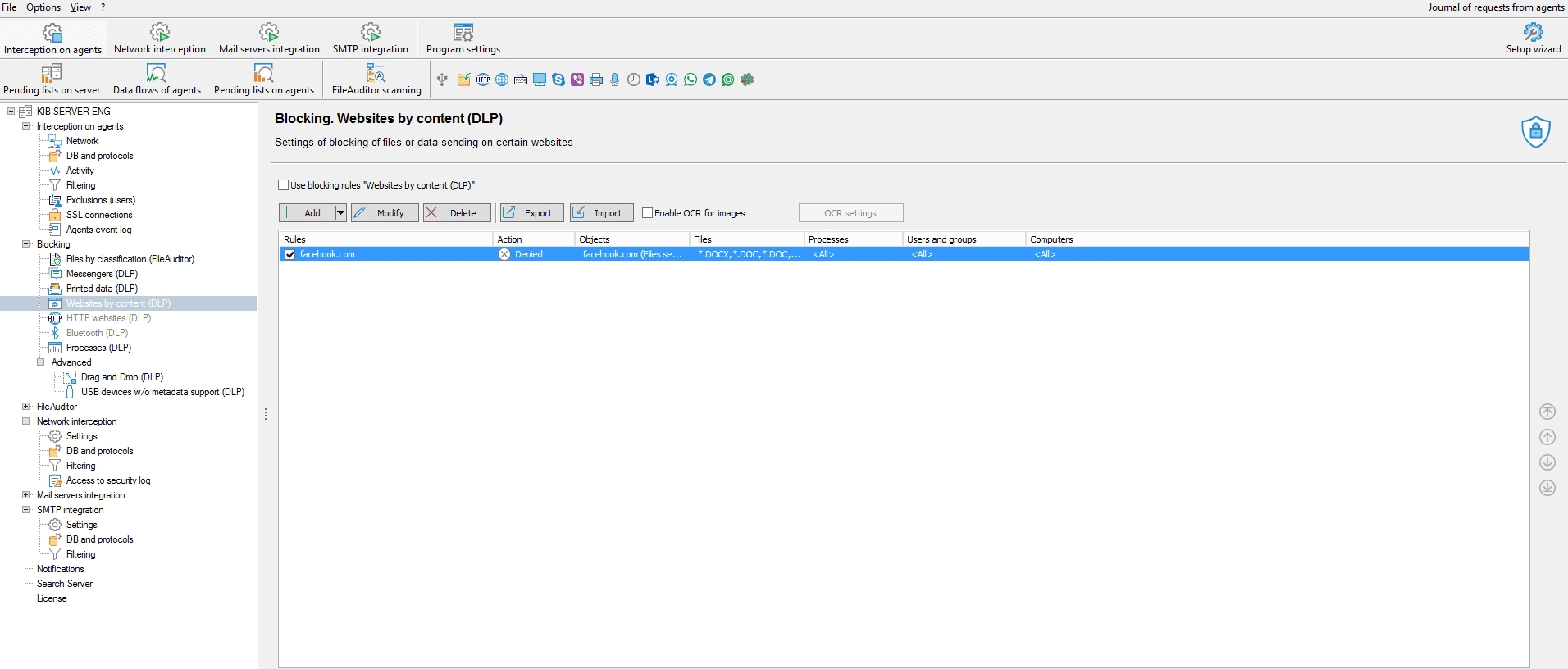The width and height of the screenshot is (1568, 669).
Task: Click the Import button
Action: (x=602, y=213)
